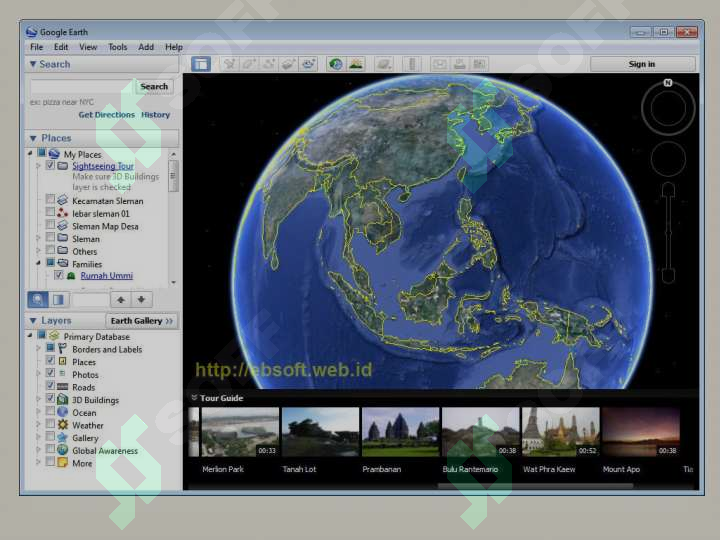Click the My Places globe icon

pos(55,153)
